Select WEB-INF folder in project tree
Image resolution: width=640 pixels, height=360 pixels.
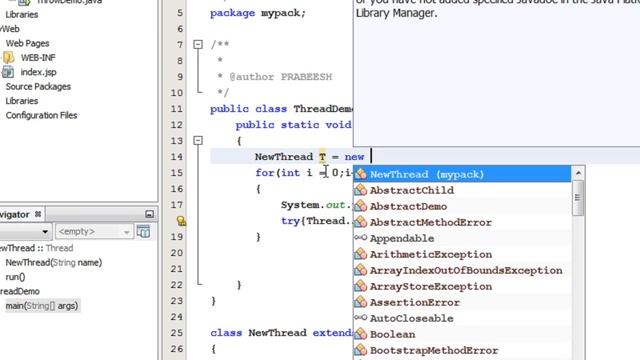click(38, 58)
